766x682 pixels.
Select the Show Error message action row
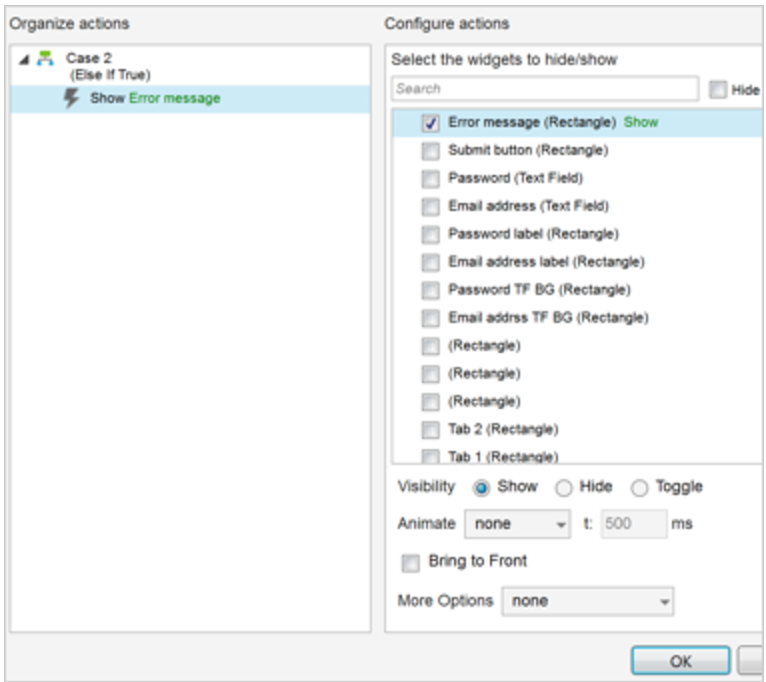190,99
